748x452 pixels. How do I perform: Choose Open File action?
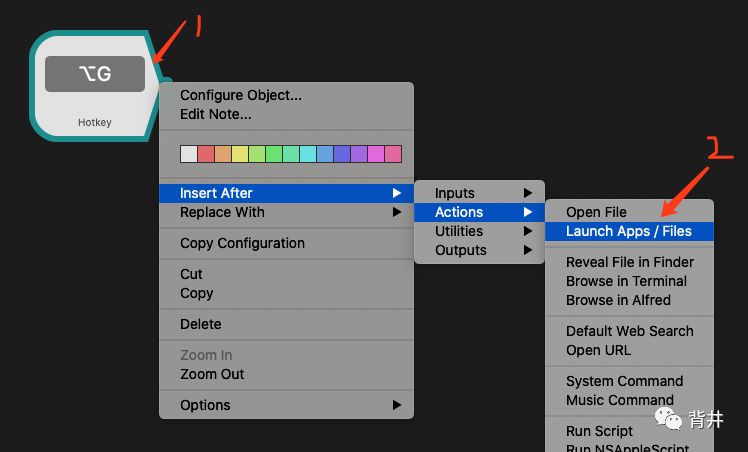point(597,212)
